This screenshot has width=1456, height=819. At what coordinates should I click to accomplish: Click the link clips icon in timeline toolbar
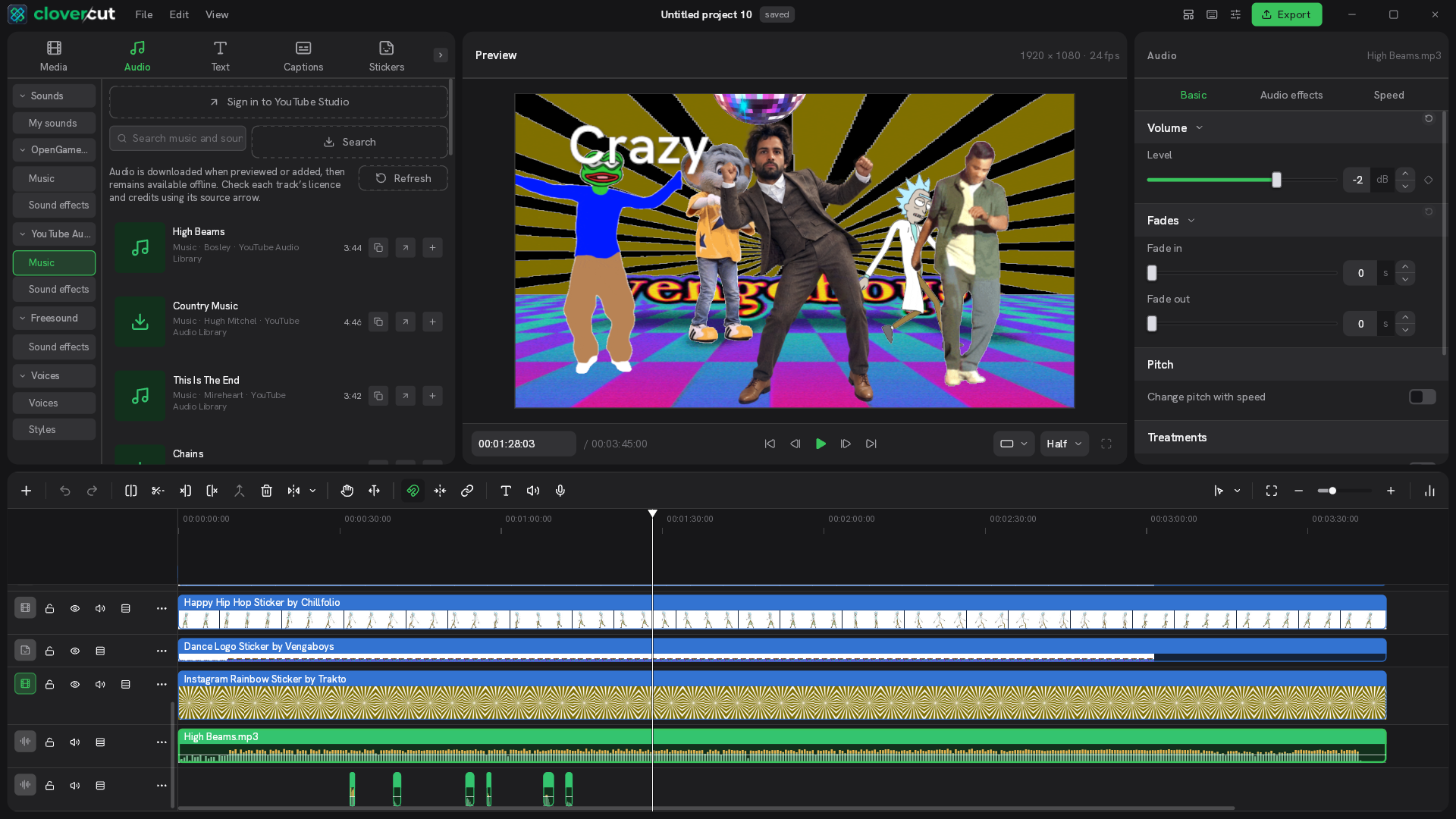[x=467, y=491]
